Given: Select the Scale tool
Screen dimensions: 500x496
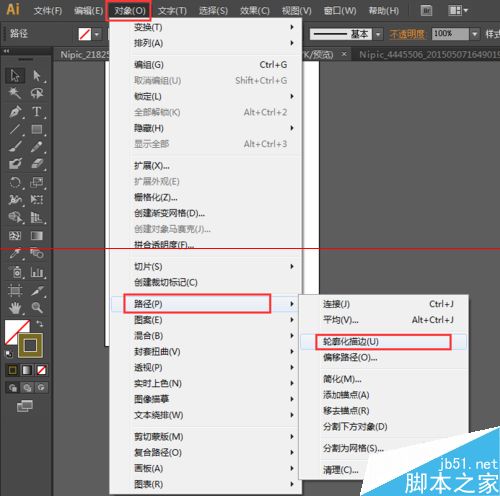Looking at the screenshot, I should [37, 182].
